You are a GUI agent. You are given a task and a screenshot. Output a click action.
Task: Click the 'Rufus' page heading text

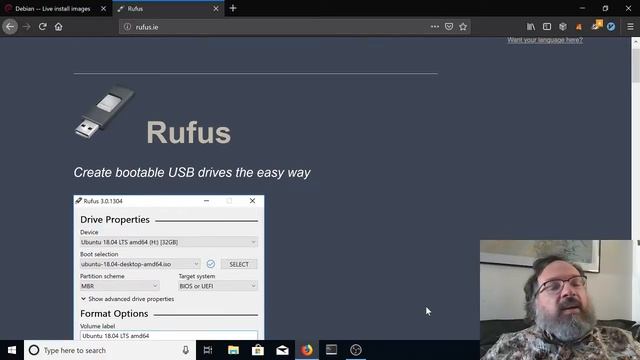189,132
